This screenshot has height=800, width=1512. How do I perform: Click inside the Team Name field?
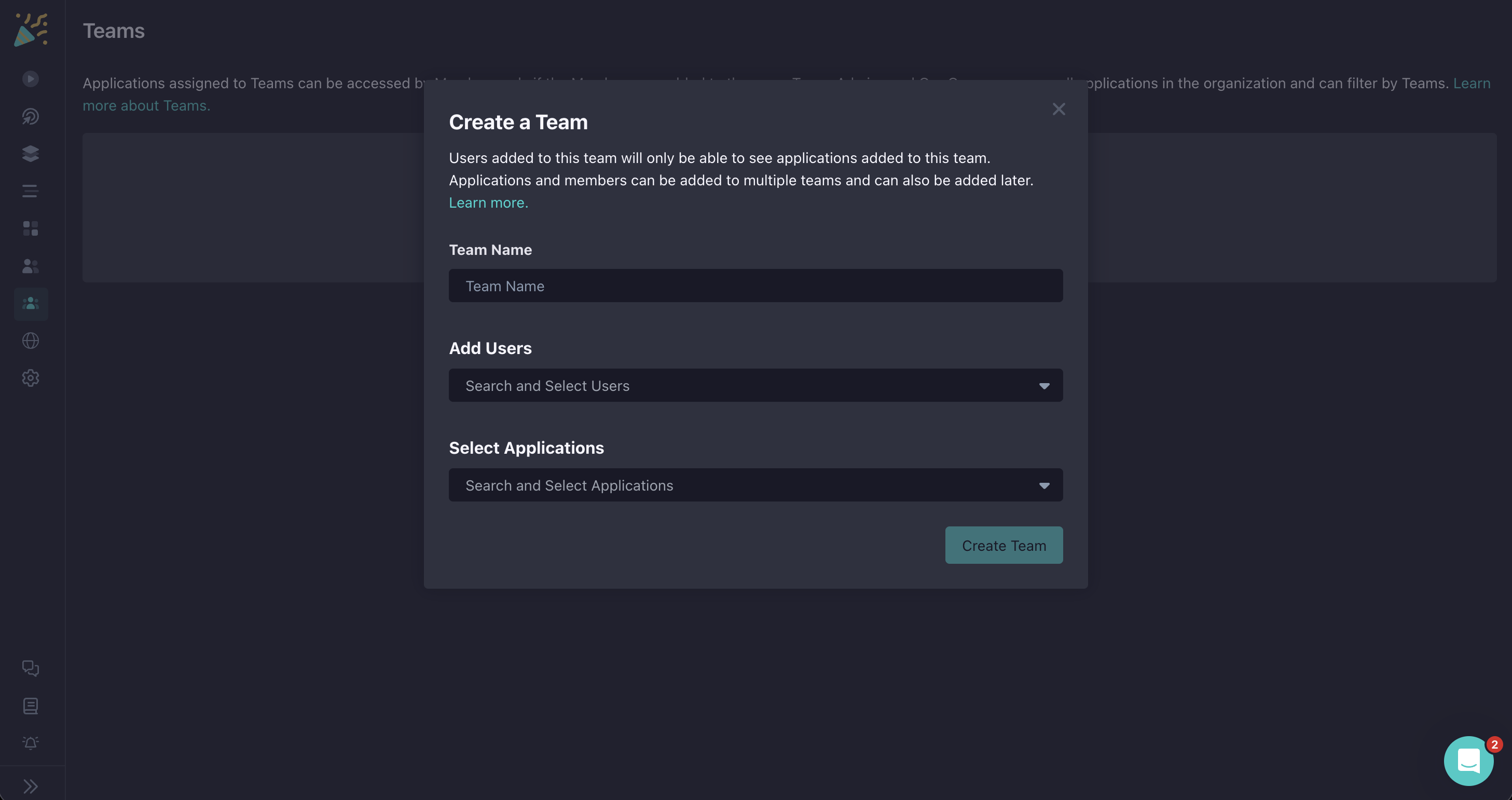[755, 286]
